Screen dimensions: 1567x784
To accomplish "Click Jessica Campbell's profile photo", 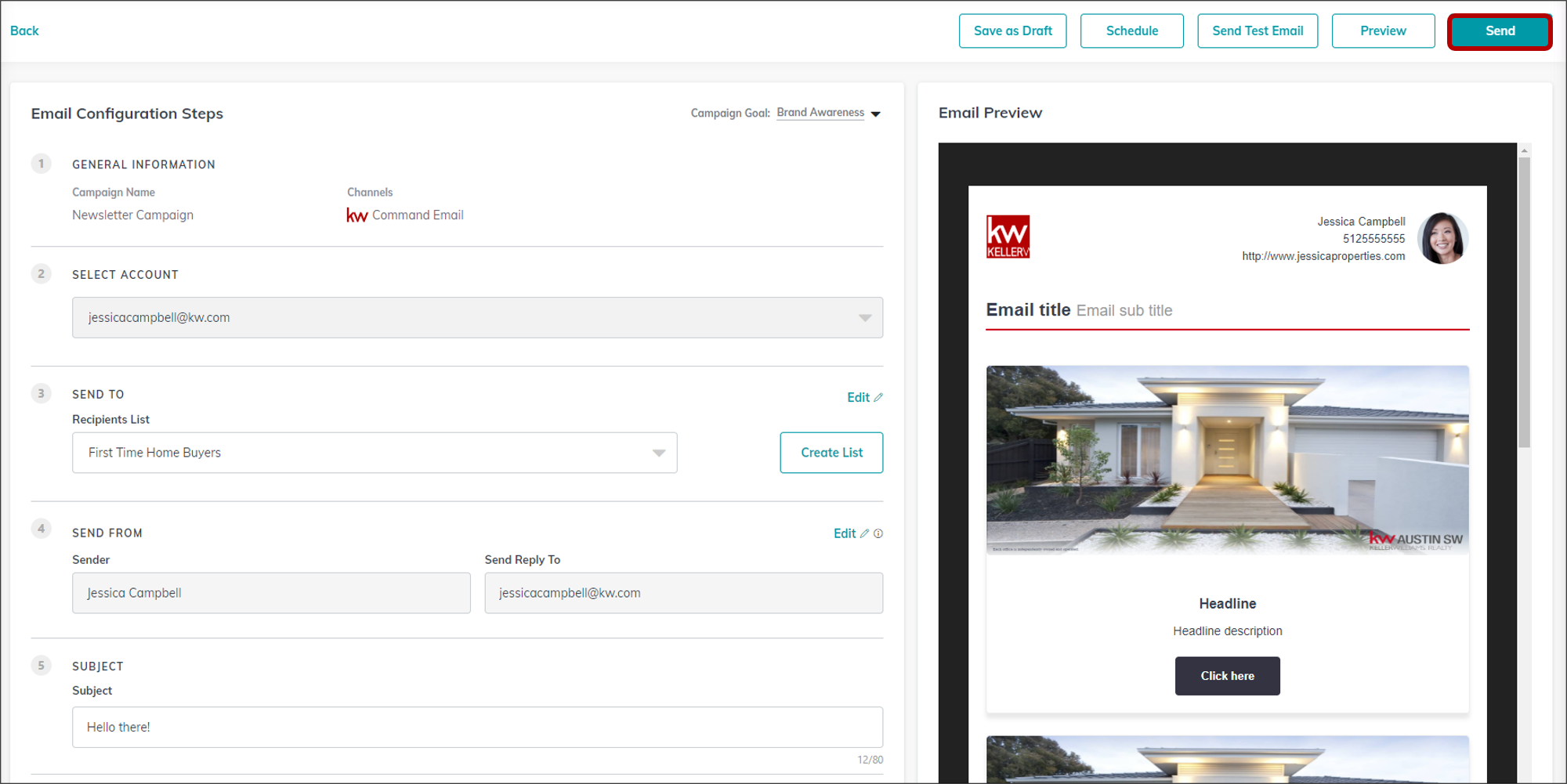I will coord(1442,238).
